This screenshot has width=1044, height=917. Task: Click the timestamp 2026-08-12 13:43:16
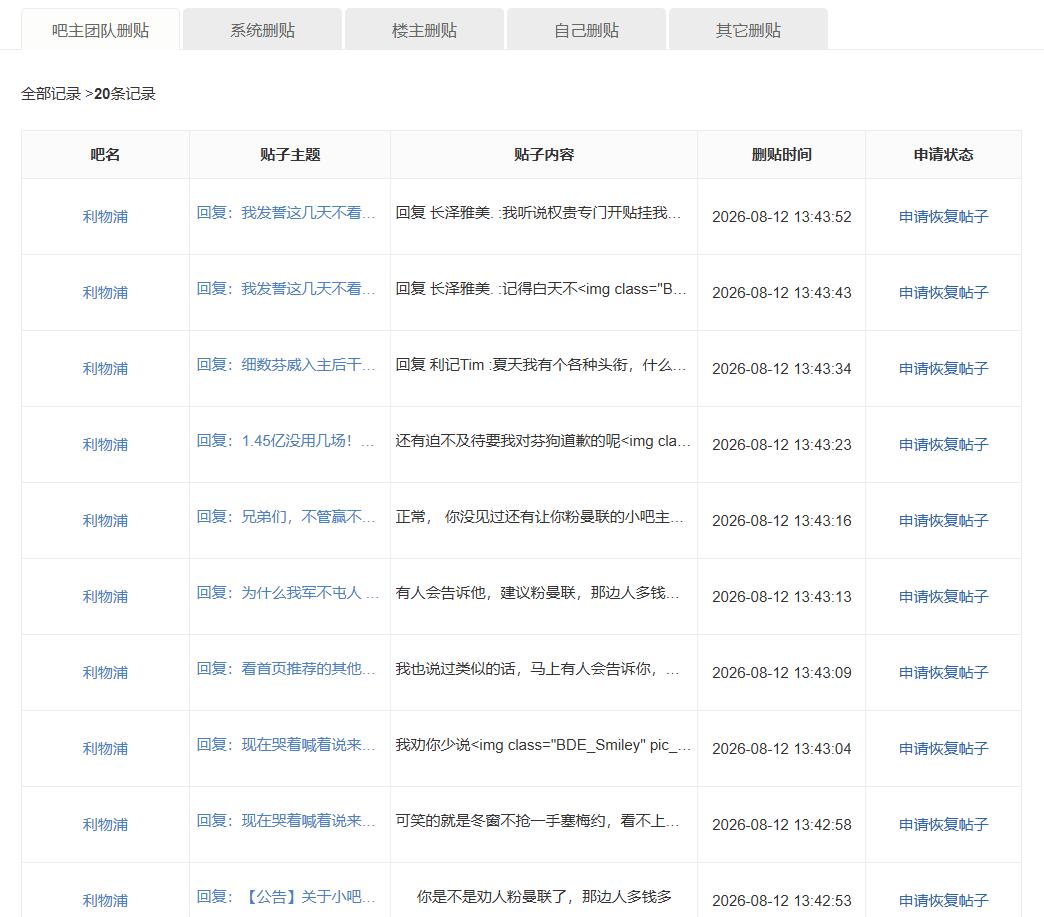(x=782, y=520)
